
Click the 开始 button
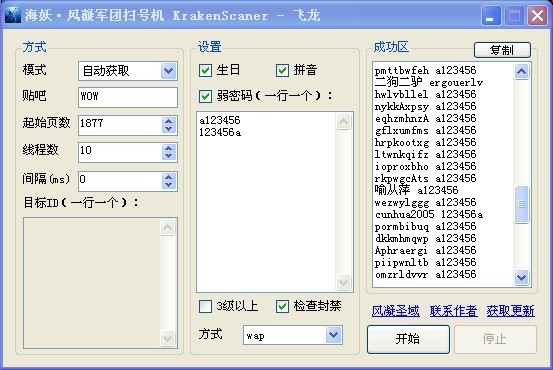click(408, 339)
